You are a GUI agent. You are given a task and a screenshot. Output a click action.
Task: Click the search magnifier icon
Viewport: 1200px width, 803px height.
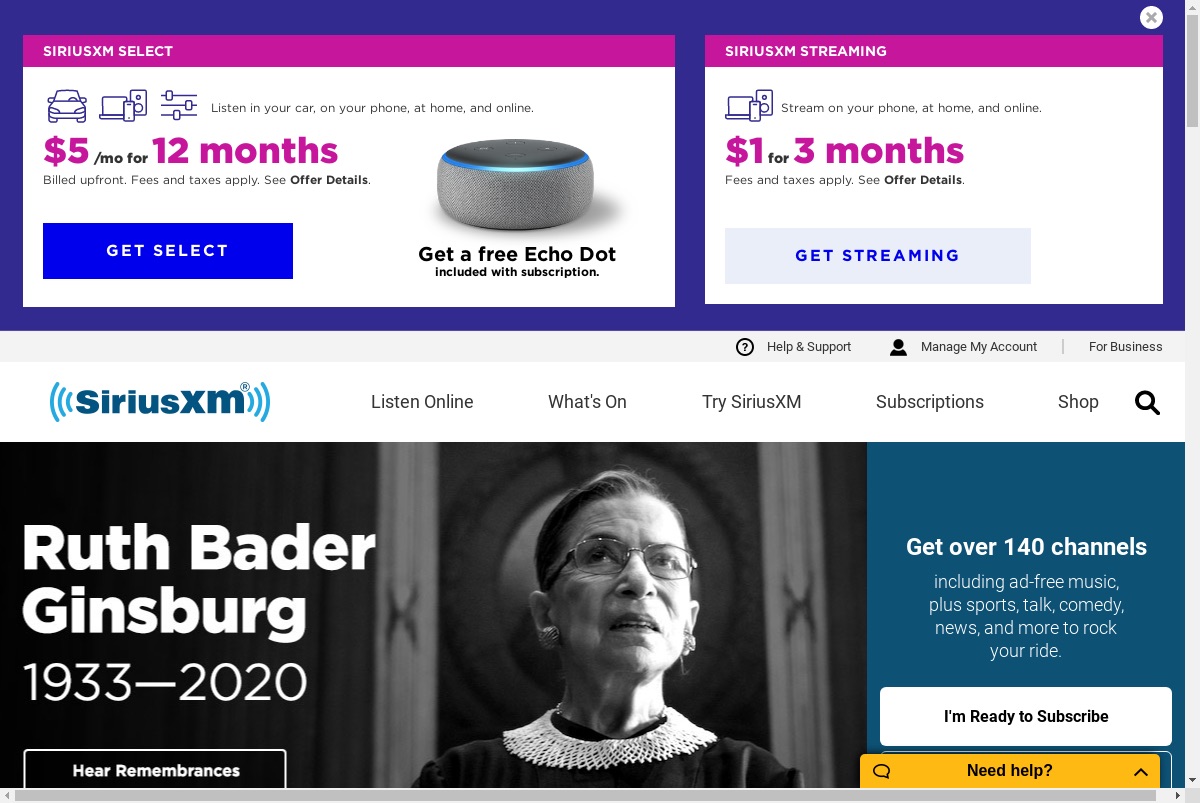1147,402
